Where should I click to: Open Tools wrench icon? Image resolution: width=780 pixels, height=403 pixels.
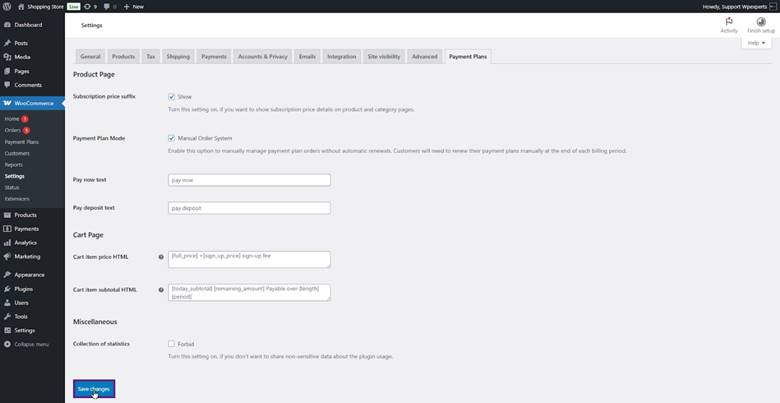click(x=7, y=316)
